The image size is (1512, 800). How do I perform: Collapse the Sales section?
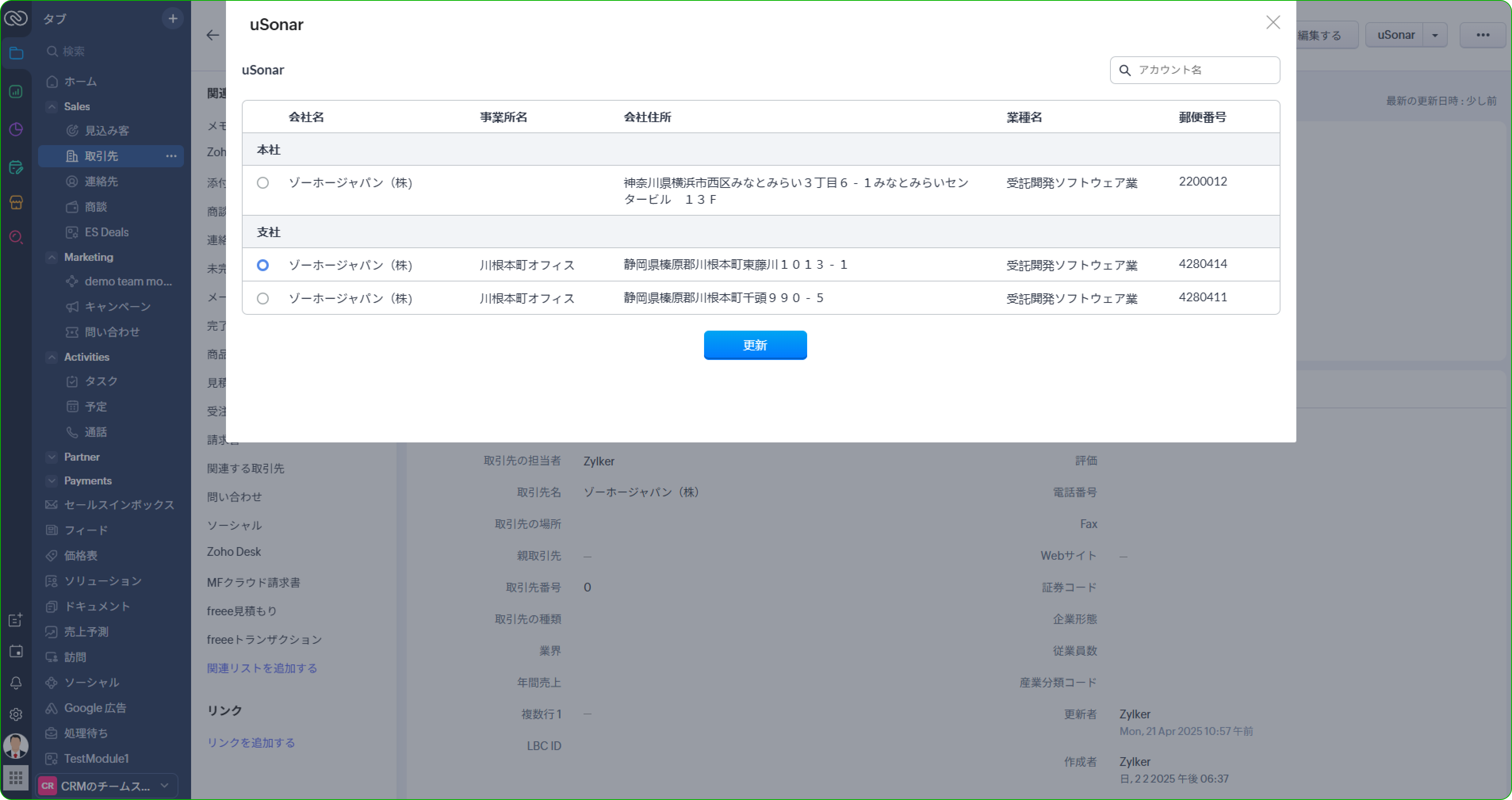click(x=52, y=106)
